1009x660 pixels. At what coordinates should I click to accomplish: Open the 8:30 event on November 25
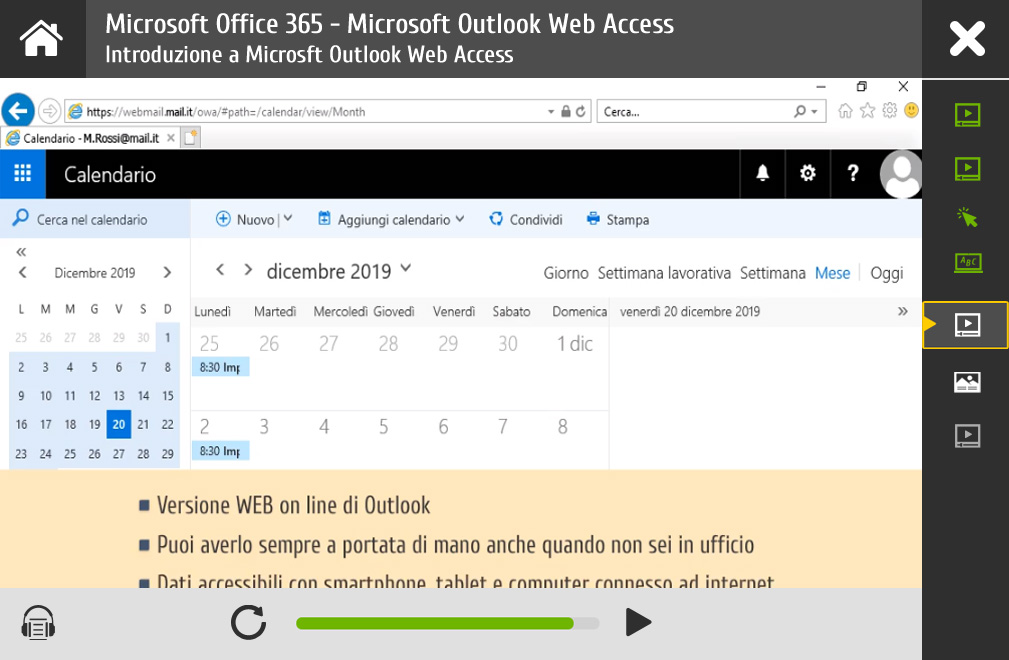(220, 367)
